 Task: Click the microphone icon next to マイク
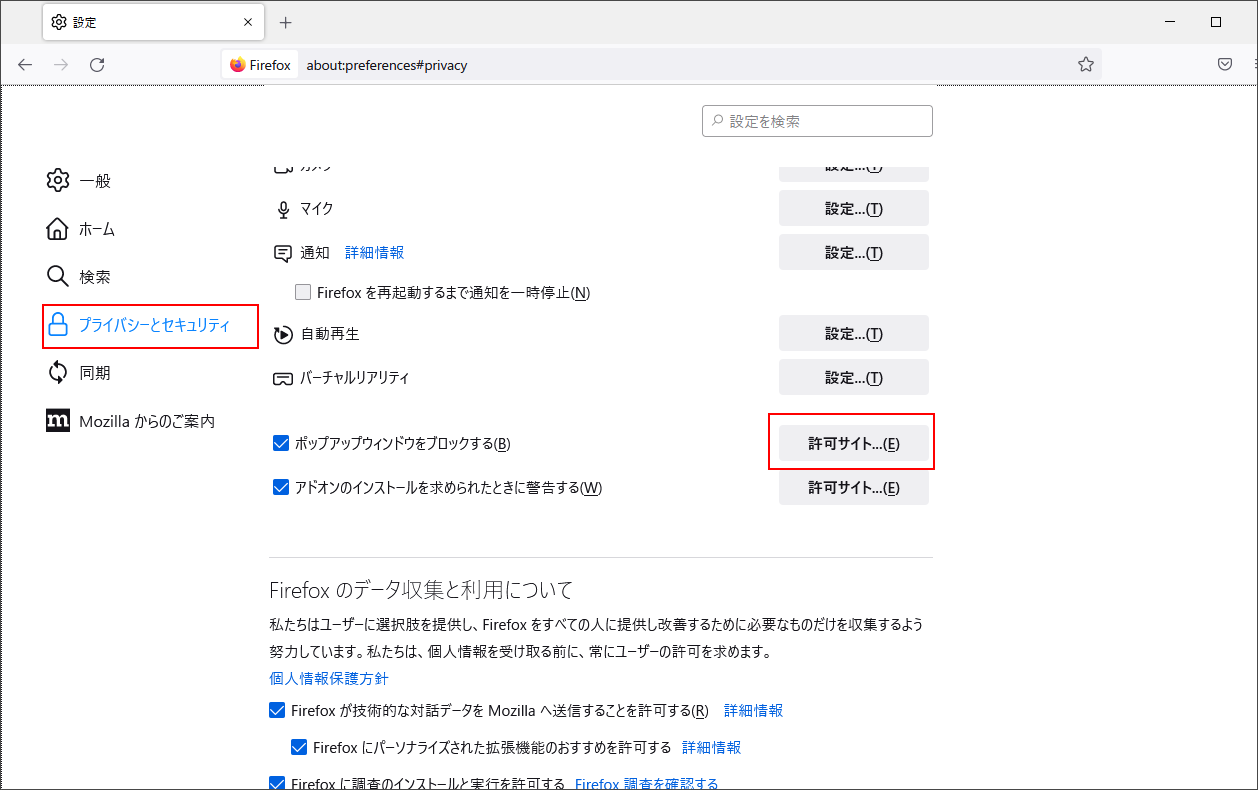(281, 209)
